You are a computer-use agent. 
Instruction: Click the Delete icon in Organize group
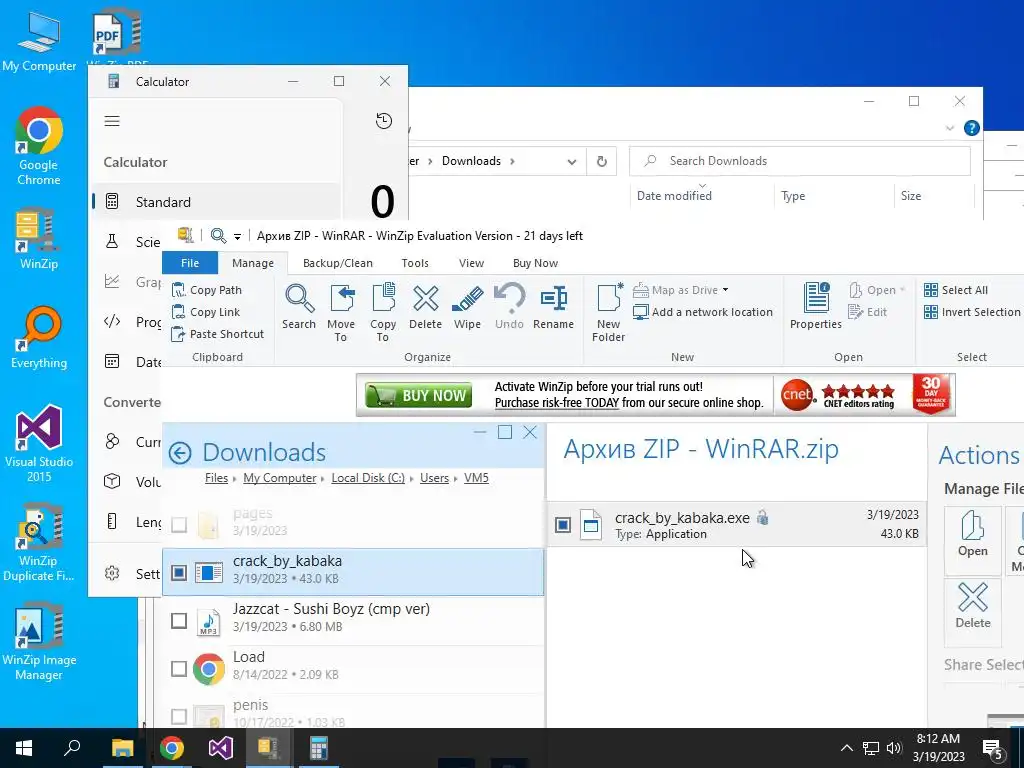click(x=425, y=307)
